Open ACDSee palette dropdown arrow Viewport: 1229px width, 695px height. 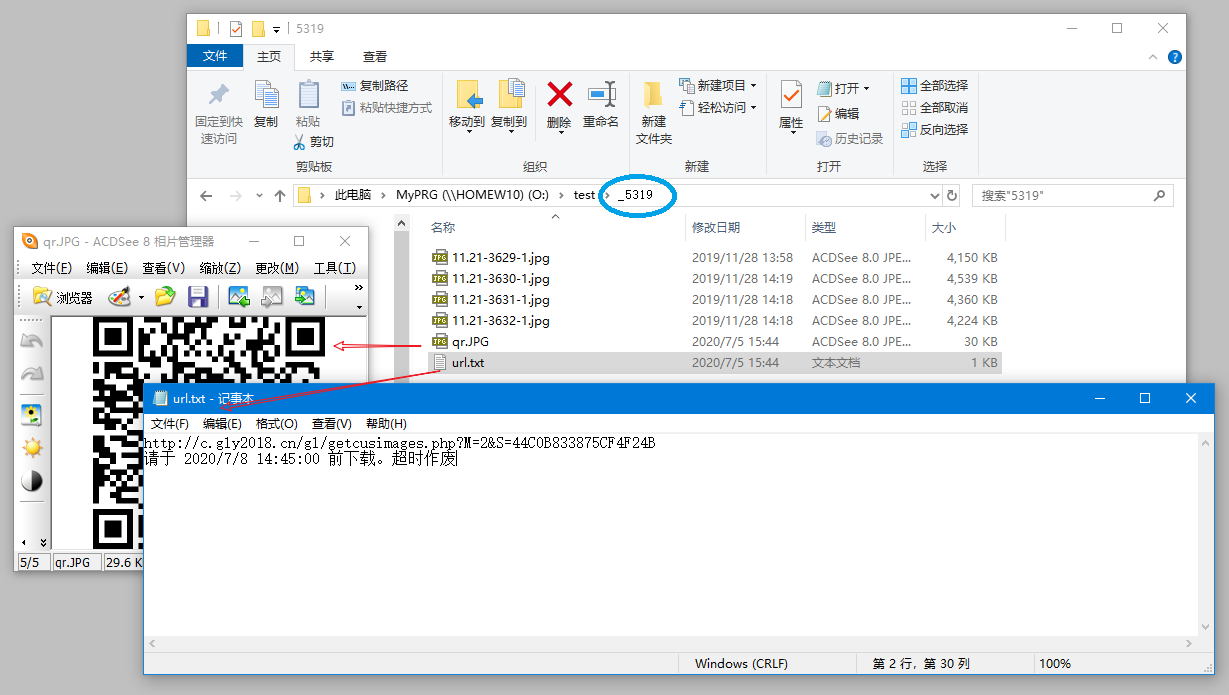coord(141,297)
